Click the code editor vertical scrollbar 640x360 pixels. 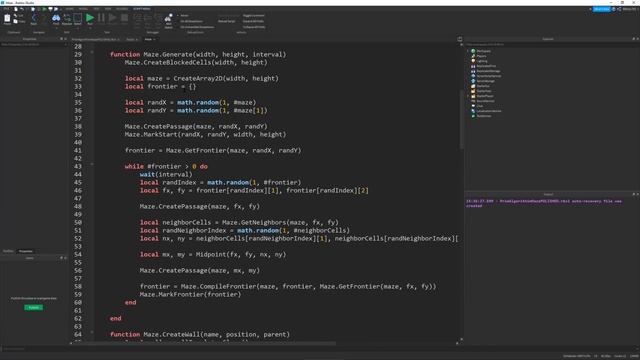click(x=462, y=118)
